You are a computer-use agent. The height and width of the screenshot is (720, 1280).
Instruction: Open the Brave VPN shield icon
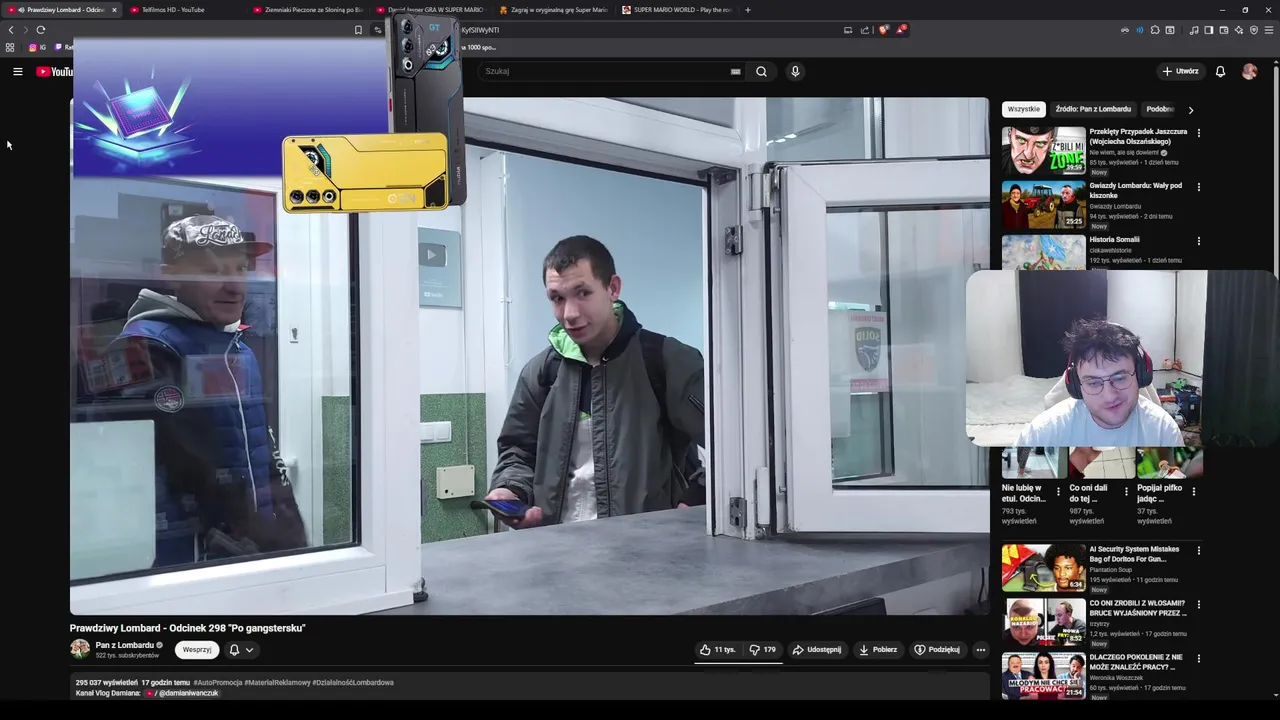[1254, 30]
